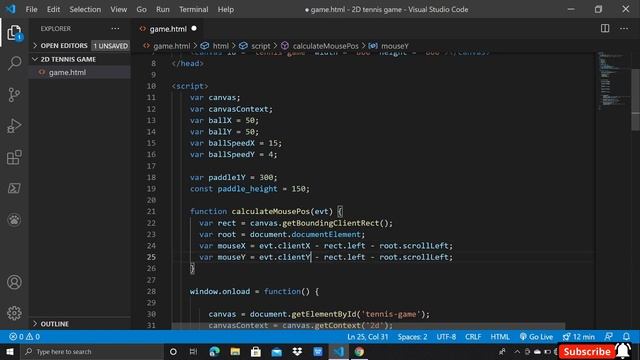Open the Run menu

[162, 9]
